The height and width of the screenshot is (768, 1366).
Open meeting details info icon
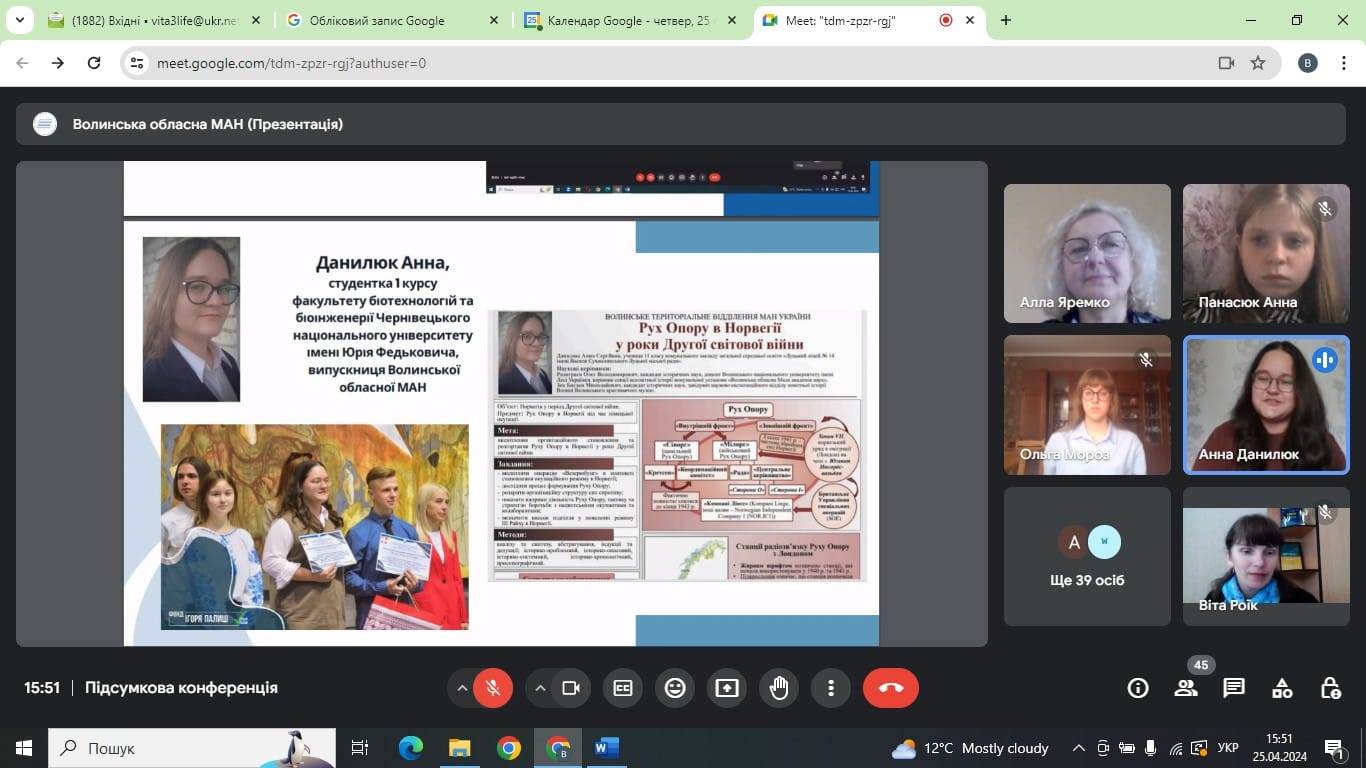point(1138,688)
